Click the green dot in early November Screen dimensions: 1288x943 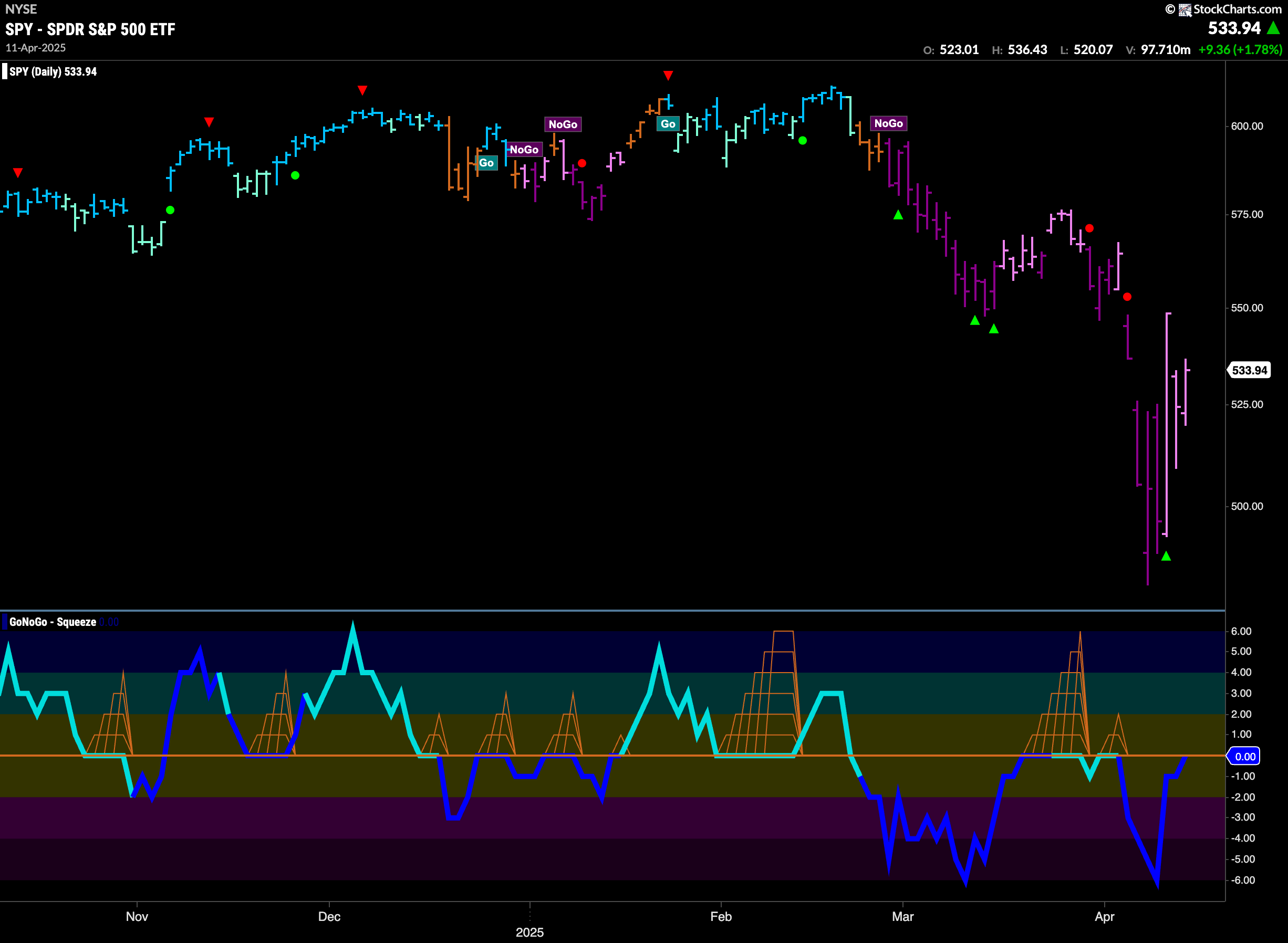click(x=170, y=210)
